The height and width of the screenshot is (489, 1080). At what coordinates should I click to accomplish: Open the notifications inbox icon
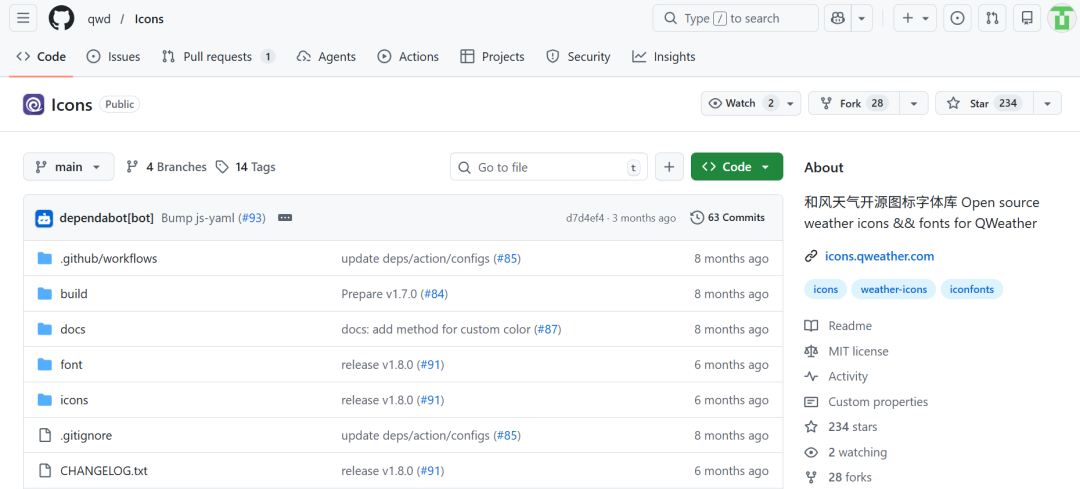(1025, 18)
